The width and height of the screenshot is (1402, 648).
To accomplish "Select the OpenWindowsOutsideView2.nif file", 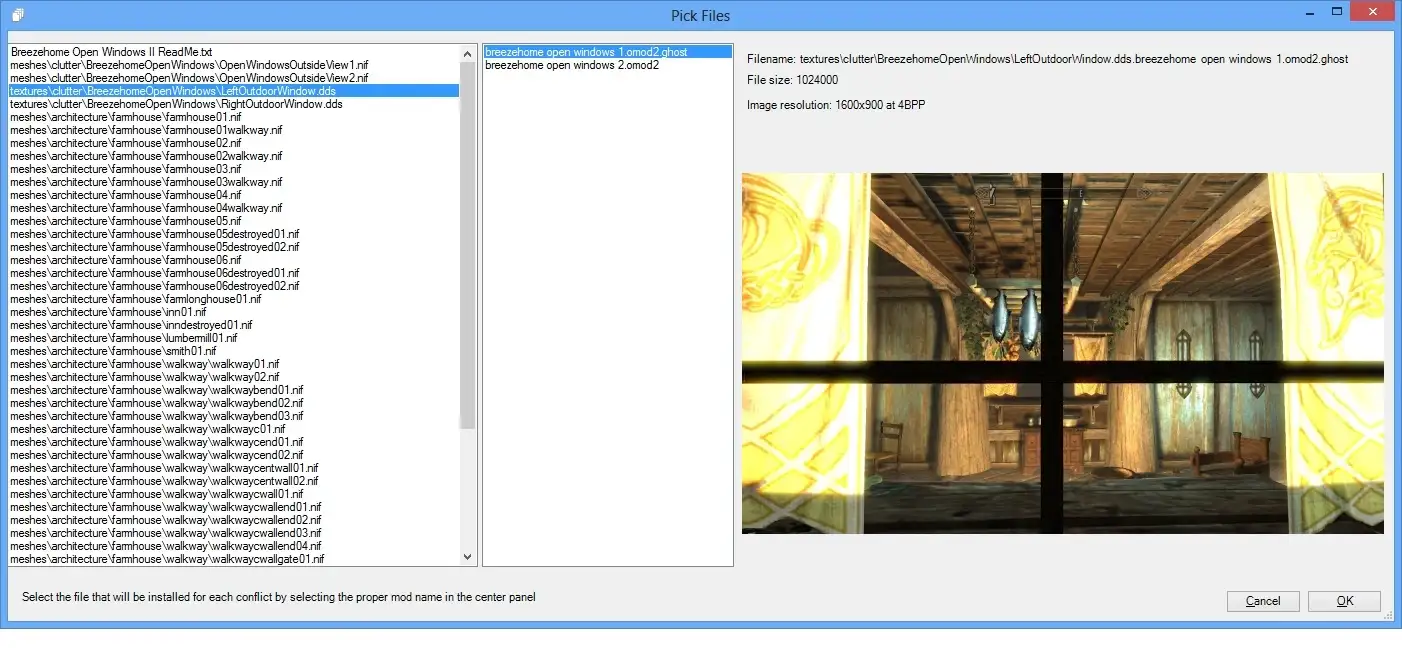I will (188, 78).
